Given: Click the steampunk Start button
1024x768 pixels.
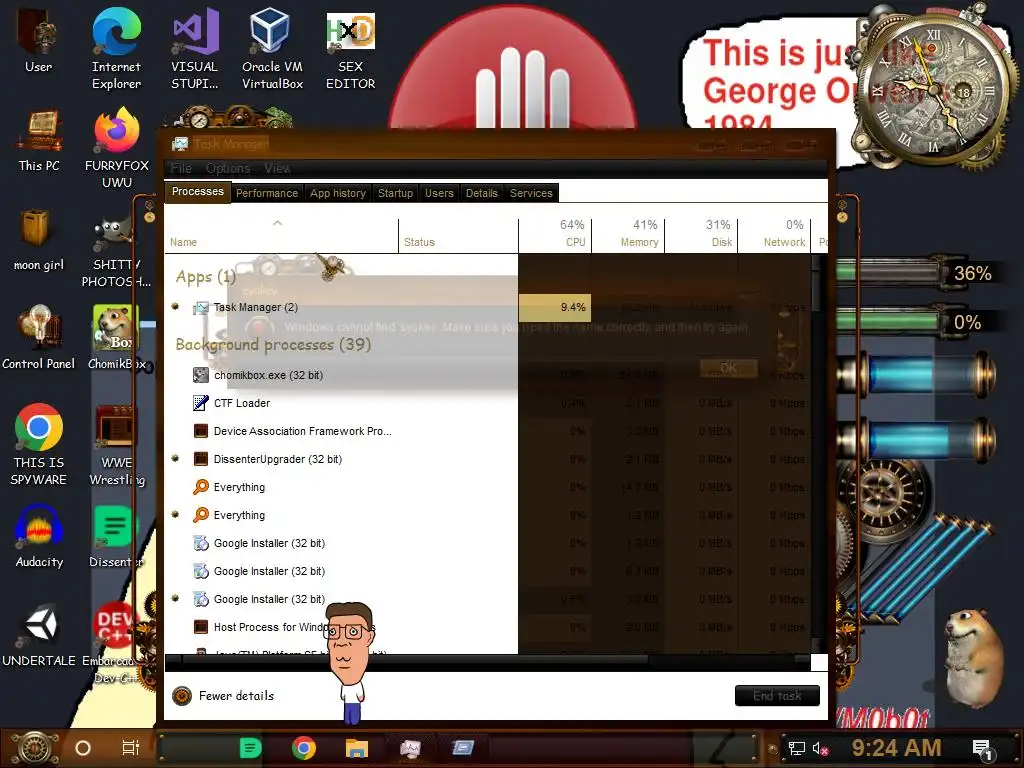Looking at the screenshot, I should coord(36,748).
